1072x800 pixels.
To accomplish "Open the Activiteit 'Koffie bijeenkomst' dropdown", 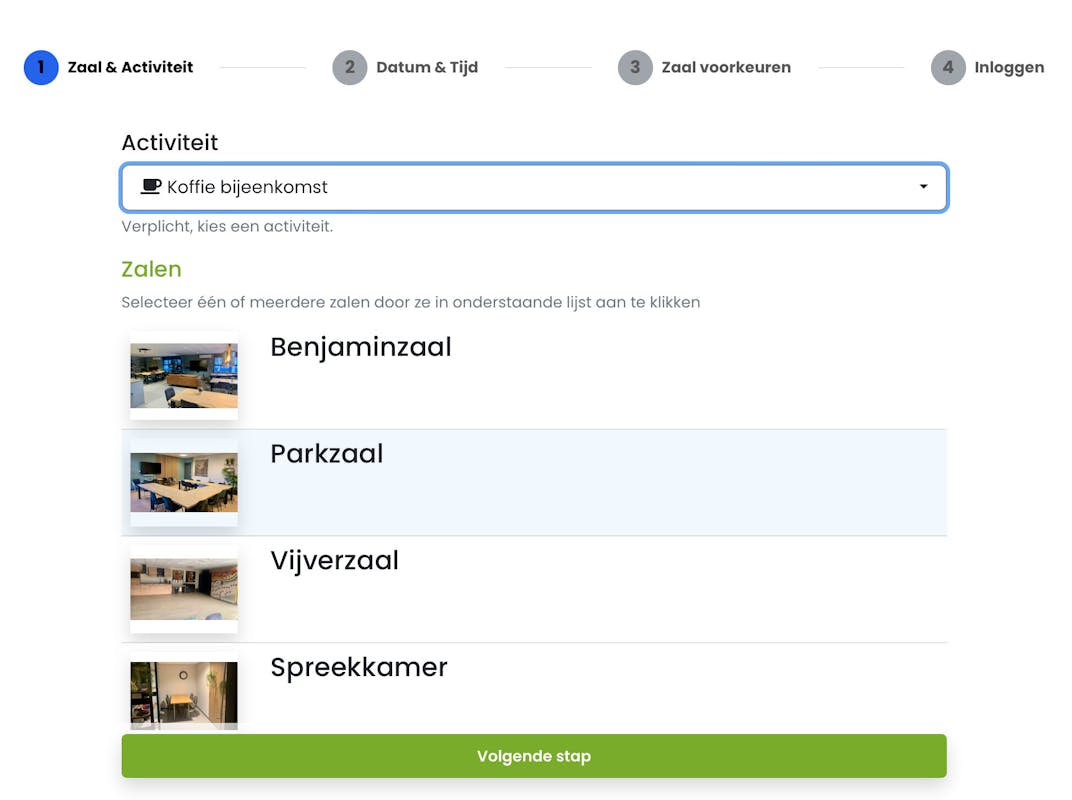I will [x=534, y=188].
